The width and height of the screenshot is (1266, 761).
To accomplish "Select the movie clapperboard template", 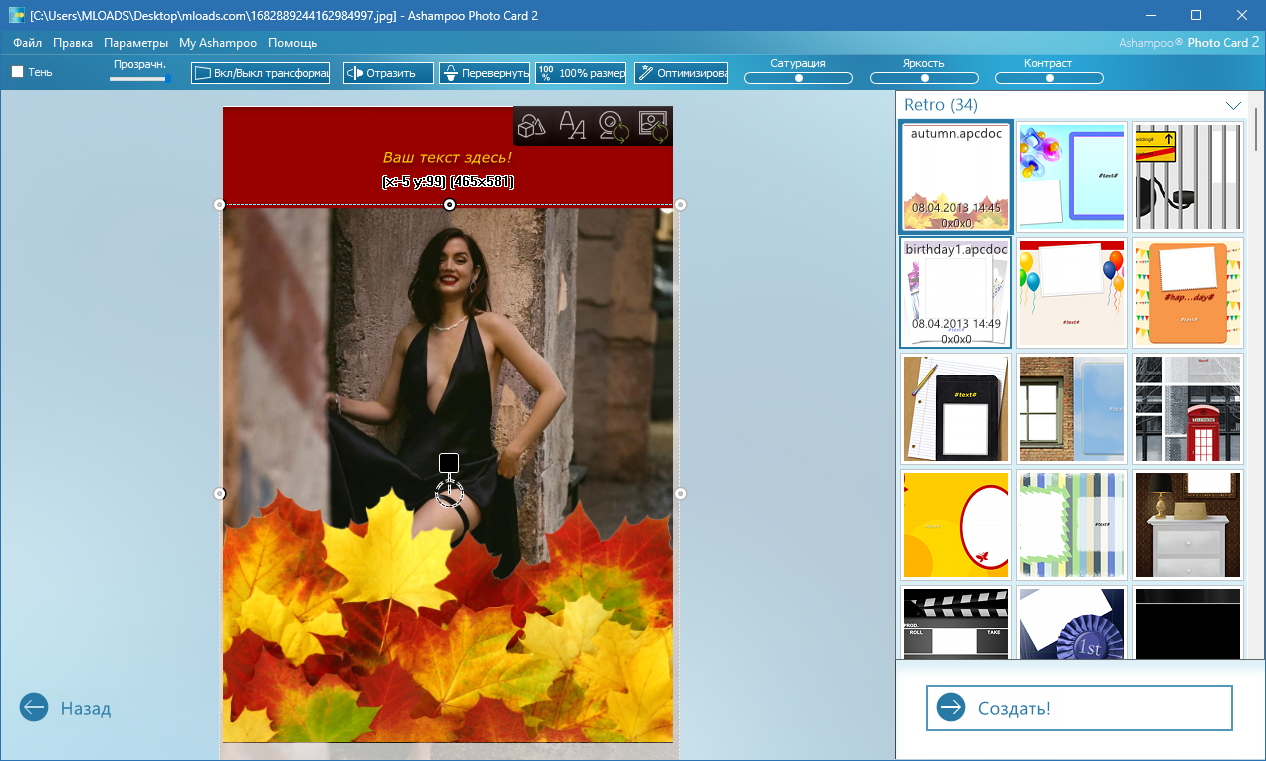I will point(956,623).
